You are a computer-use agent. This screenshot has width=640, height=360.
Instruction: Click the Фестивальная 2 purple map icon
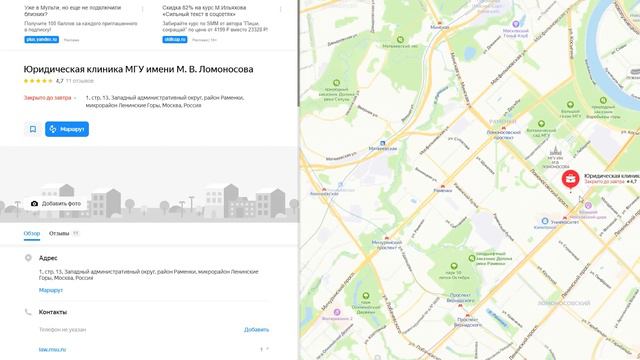pyautogui.click(x=337, y=312)
